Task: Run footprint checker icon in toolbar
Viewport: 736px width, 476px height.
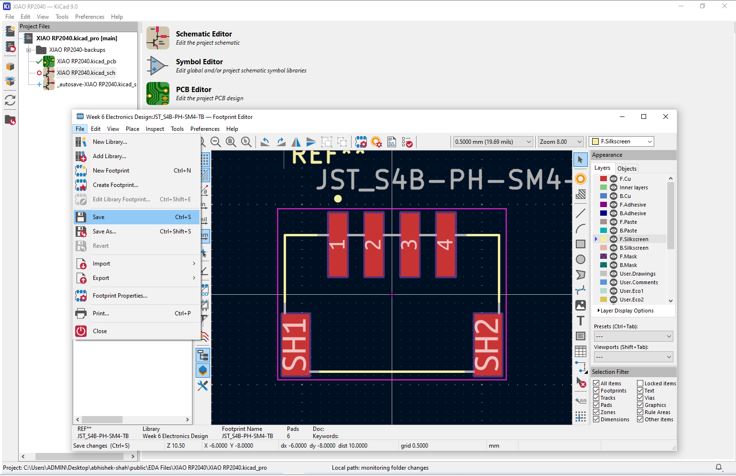Action: point(407,142)
